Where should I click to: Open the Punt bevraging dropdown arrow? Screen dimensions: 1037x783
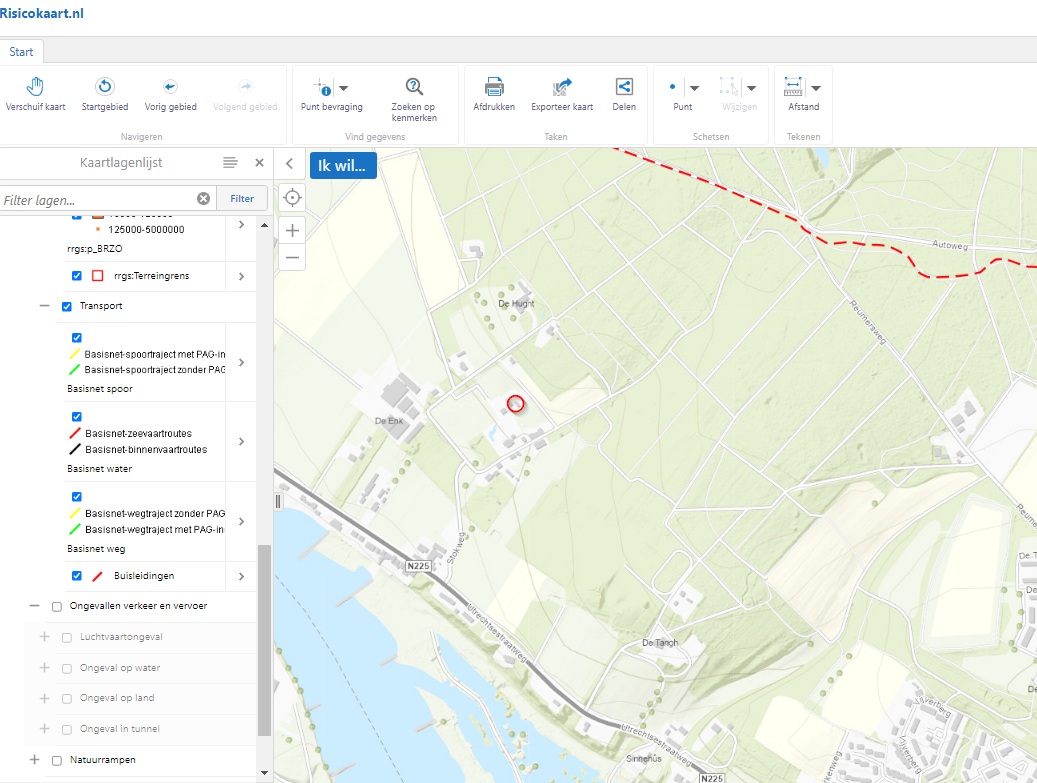tap(343, 88)
